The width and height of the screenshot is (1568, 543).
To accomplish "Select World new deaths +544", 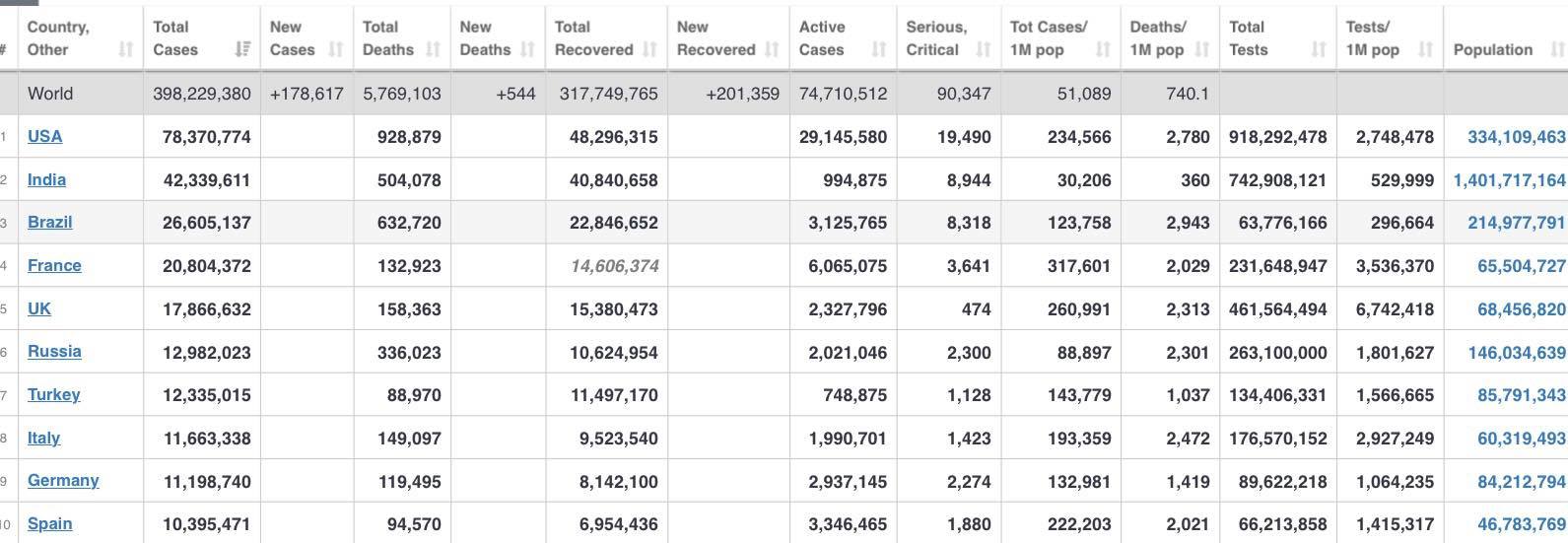I will point(515,94).
